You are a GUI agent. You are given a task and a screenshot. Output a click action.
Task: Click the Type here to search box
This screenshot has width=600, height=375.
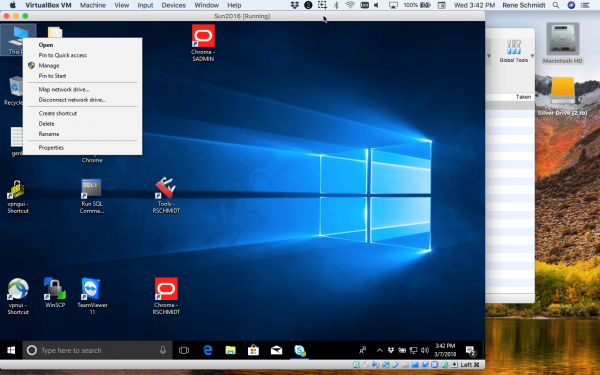pyautogui.click(x=97, y=350)
